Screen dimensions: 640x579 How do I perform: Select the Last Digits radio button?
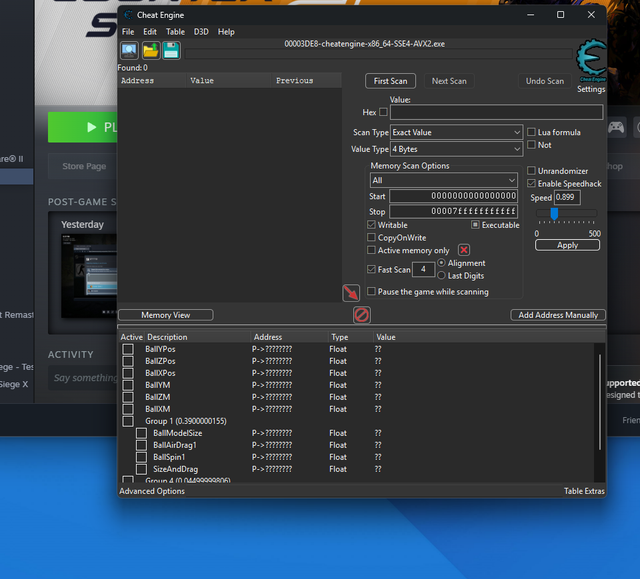tap(443, 276)
